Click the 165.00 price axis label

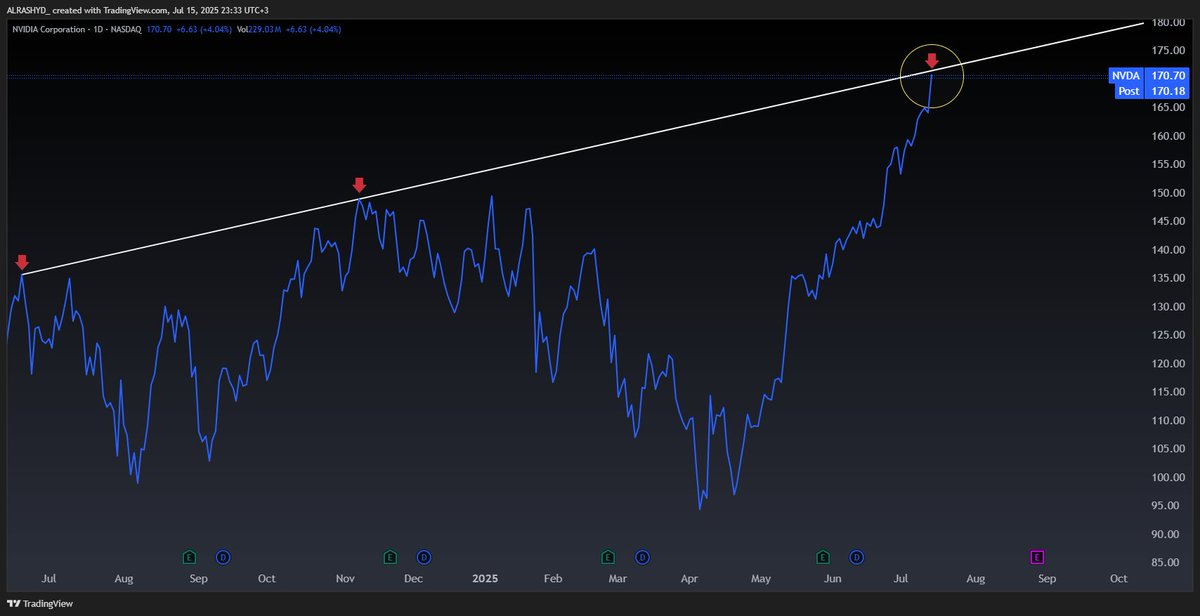point(1168,107)
